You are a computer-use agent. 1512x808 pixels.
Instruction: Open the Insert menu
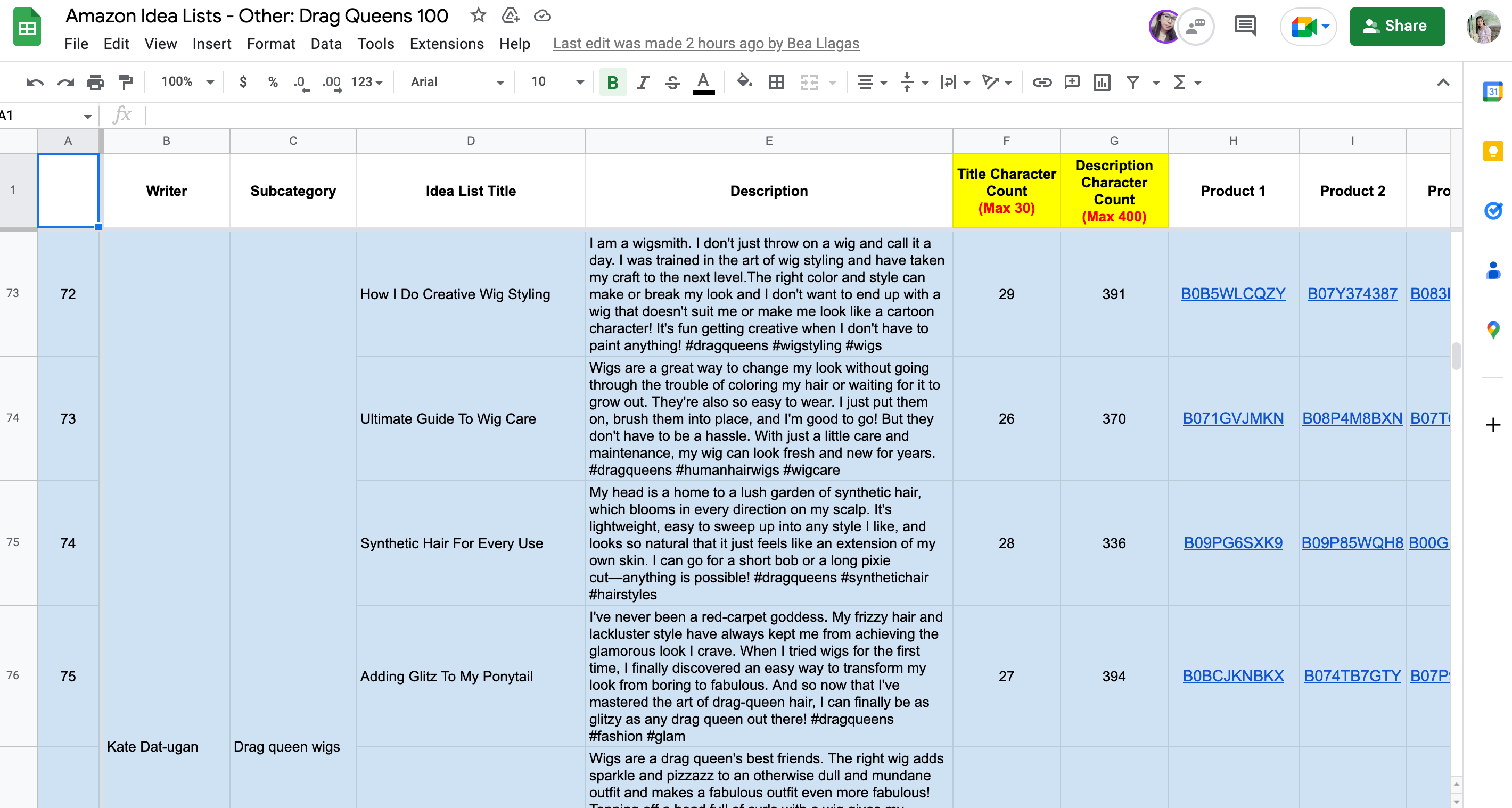click(x=212, y=44)
